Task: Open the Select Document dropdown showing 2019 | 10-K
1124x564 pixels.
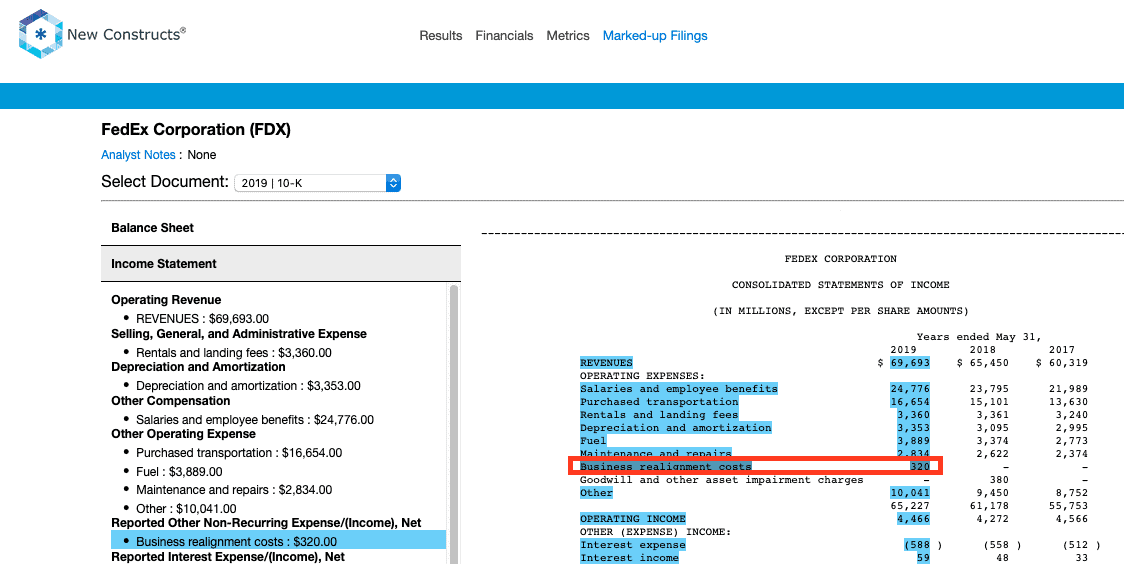Action: [318, 183]
